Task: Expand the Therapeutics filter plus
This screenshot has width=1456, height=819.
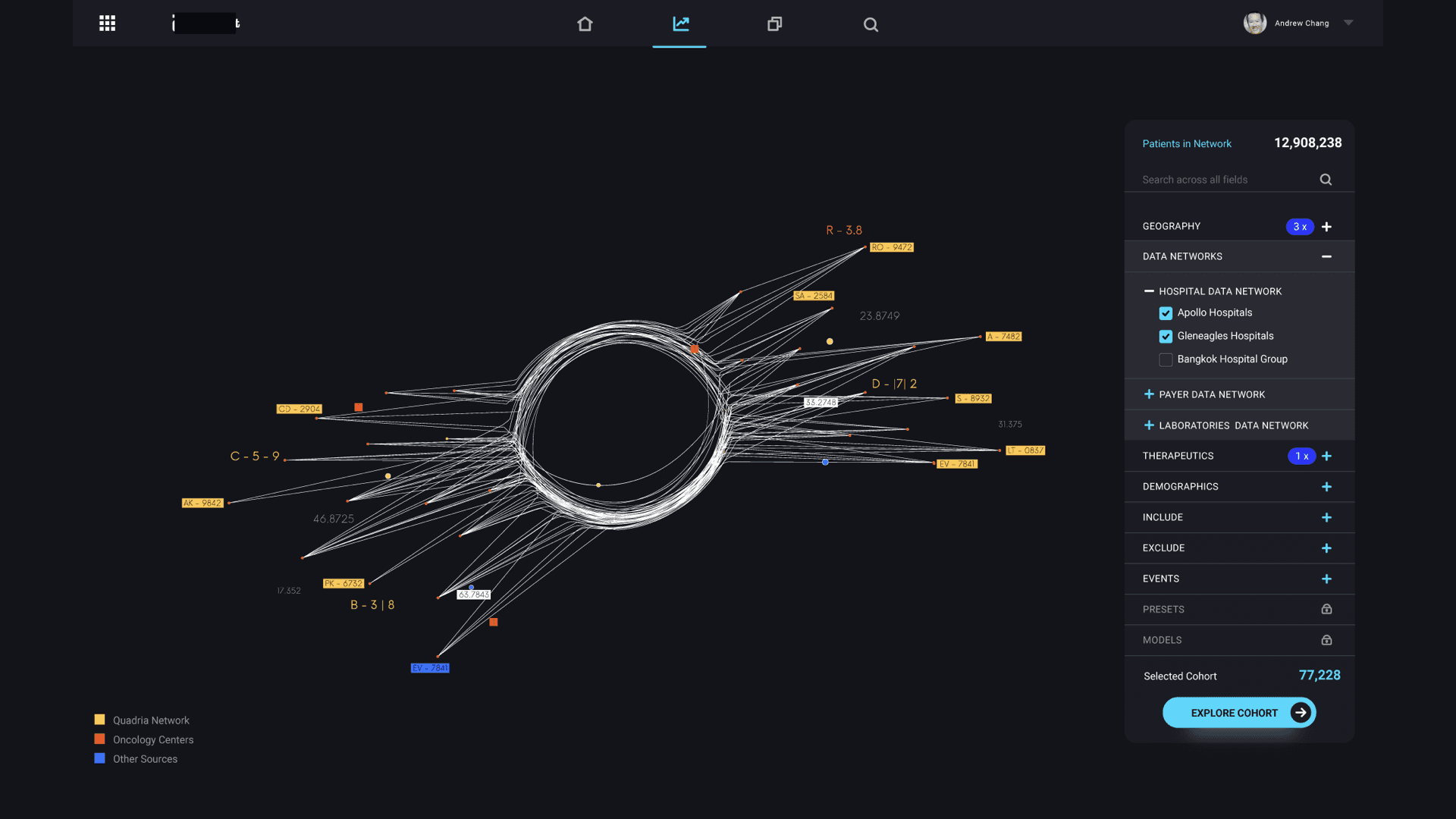Action: [1326, 456]
